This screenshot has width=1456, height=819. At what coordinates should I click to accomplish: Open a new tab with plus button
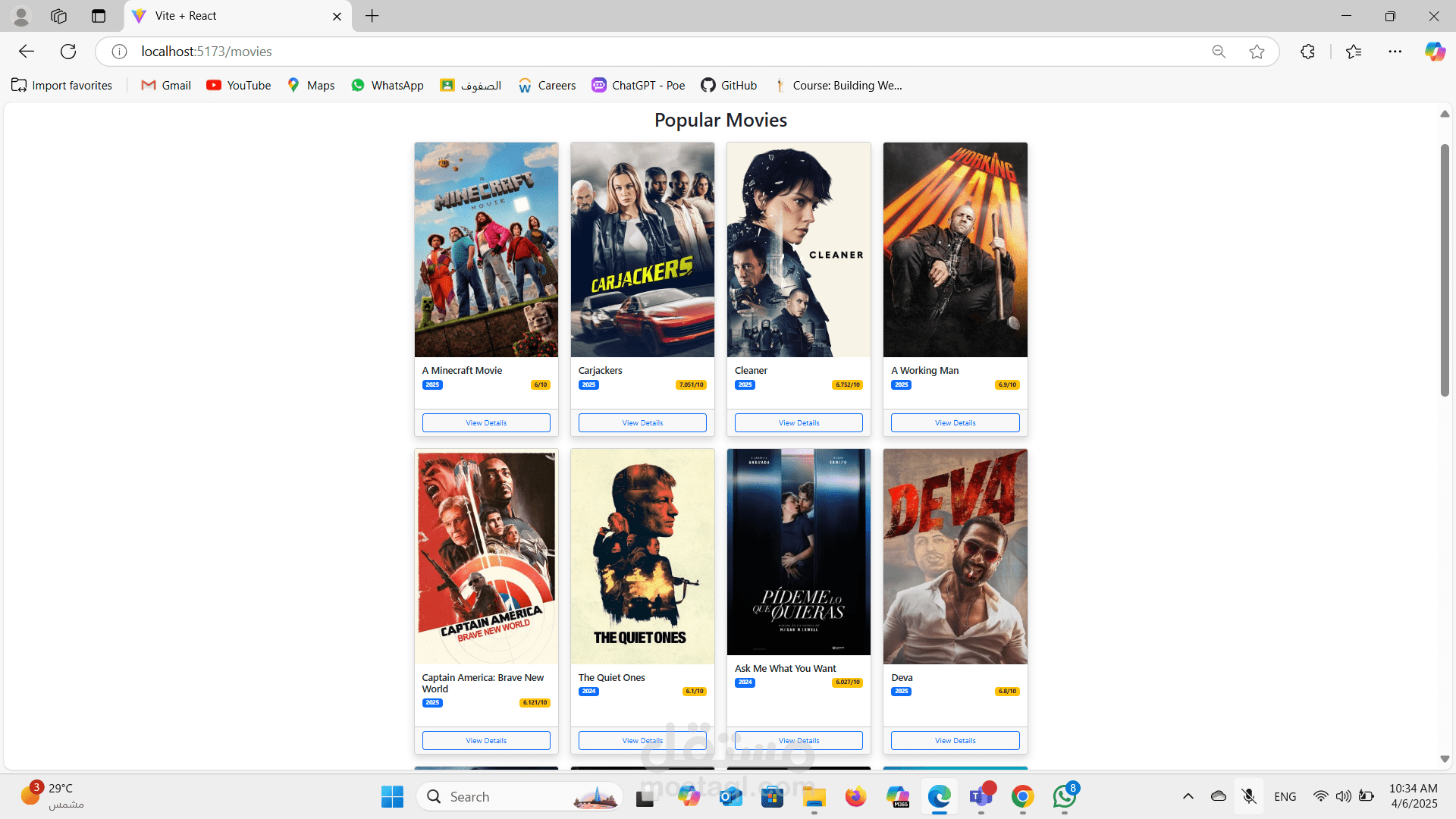[x=372, y=16]
